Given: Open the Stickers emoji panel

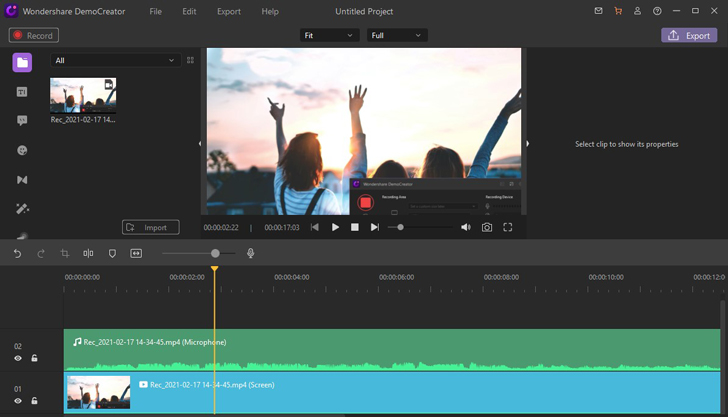Looking at the screenshot, I should coord(22,150).
